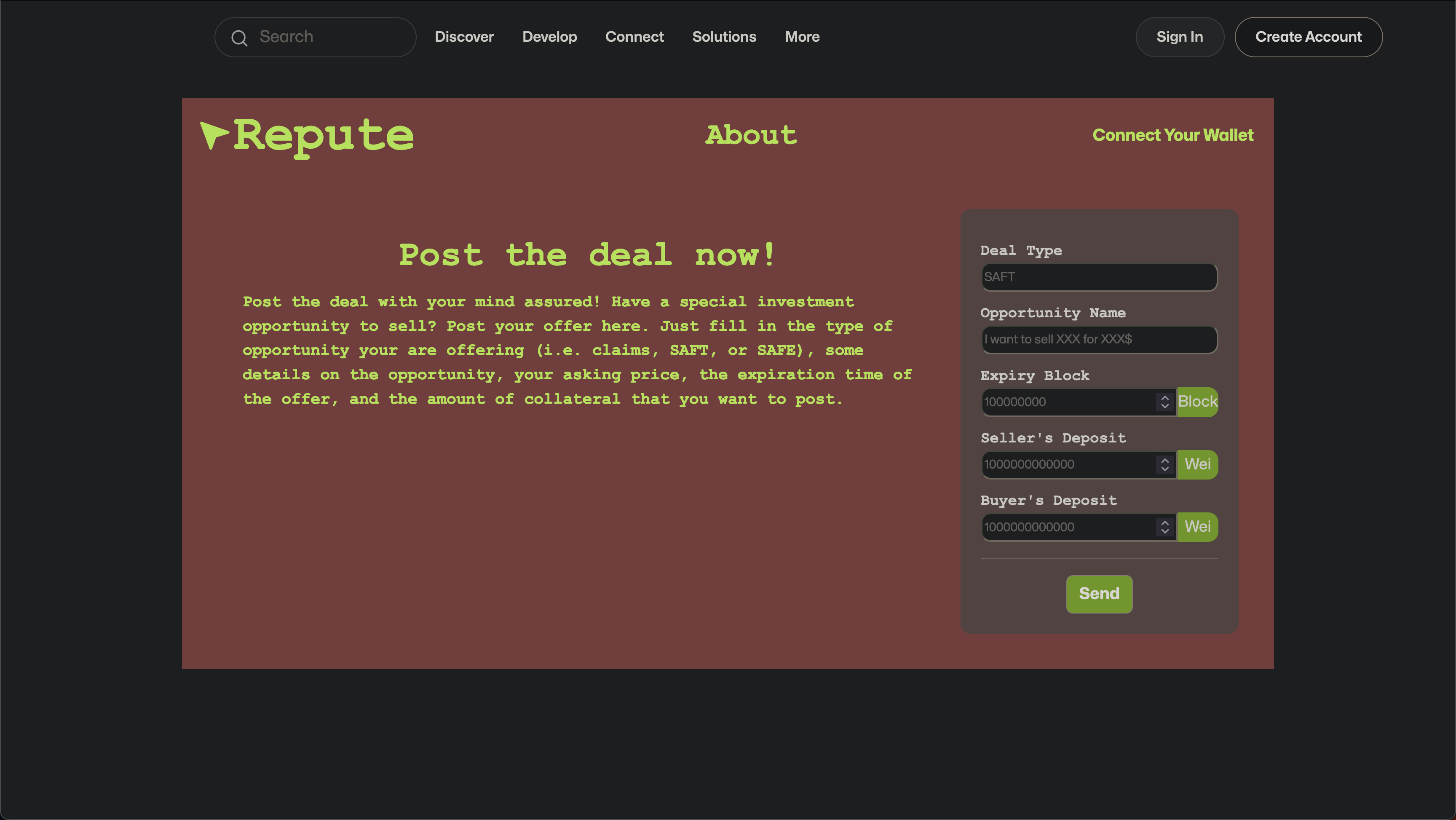Click the Sign In button
The width and height of the screenshot is (1456, 820).
point(1180,37)
